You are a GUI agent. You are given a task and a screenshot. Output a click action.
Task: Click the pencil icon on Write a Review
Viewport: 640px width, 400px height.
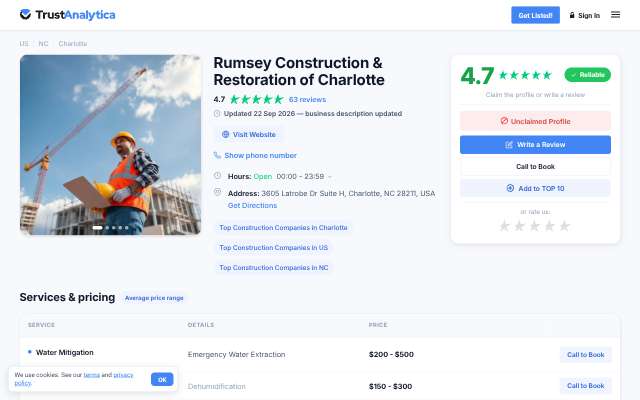coord(509,144)
